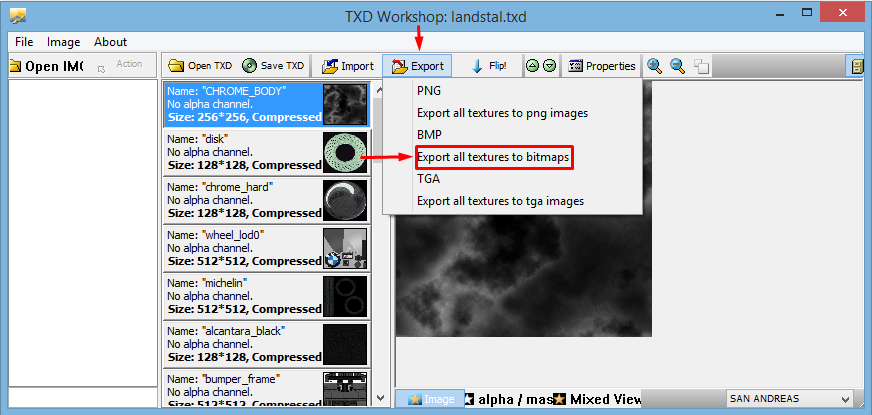Screen dimensions: 872x415
Task: Click the Flip! toolbar button
Action: click(489, 66)
